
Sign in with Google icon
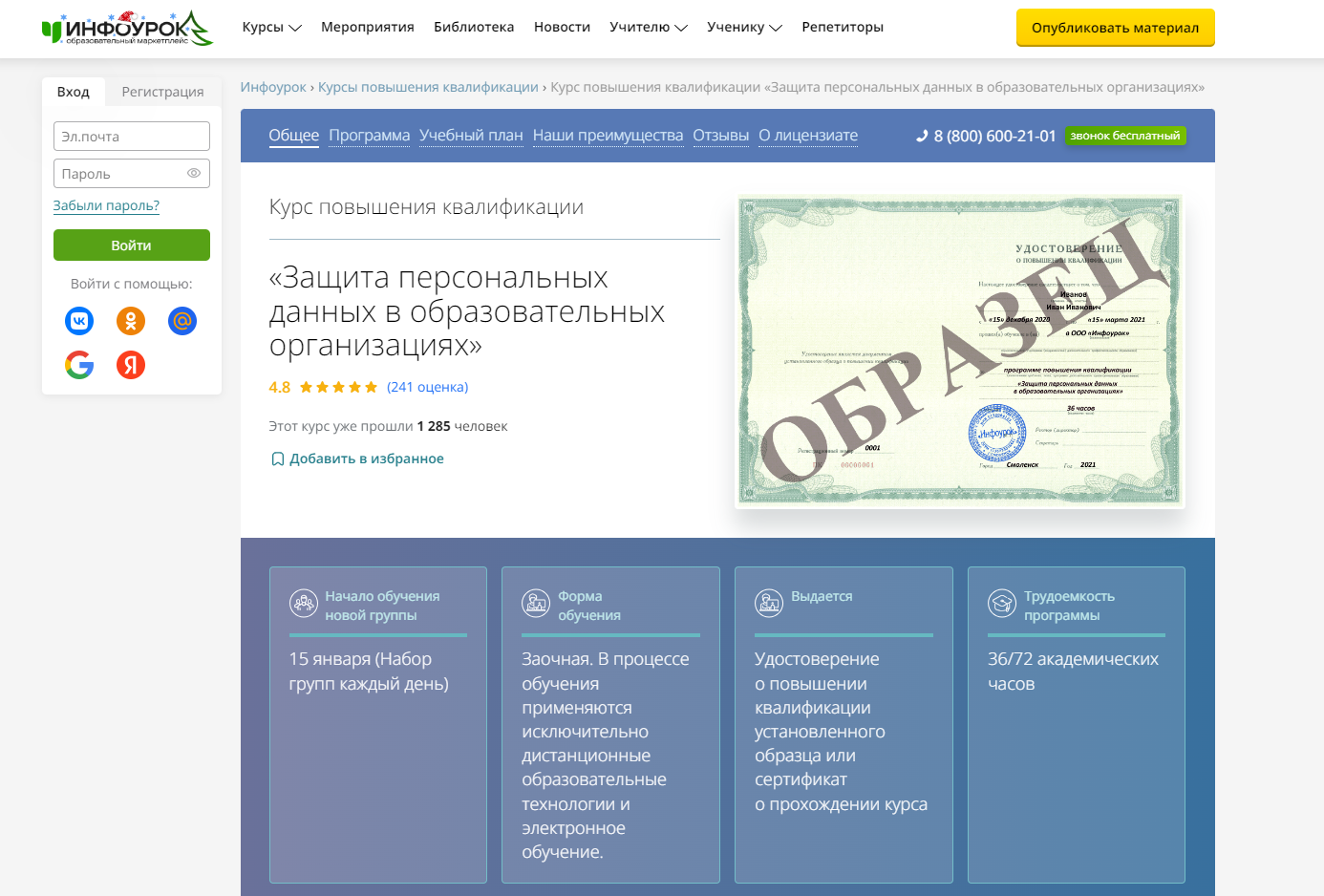coord(79,365)
